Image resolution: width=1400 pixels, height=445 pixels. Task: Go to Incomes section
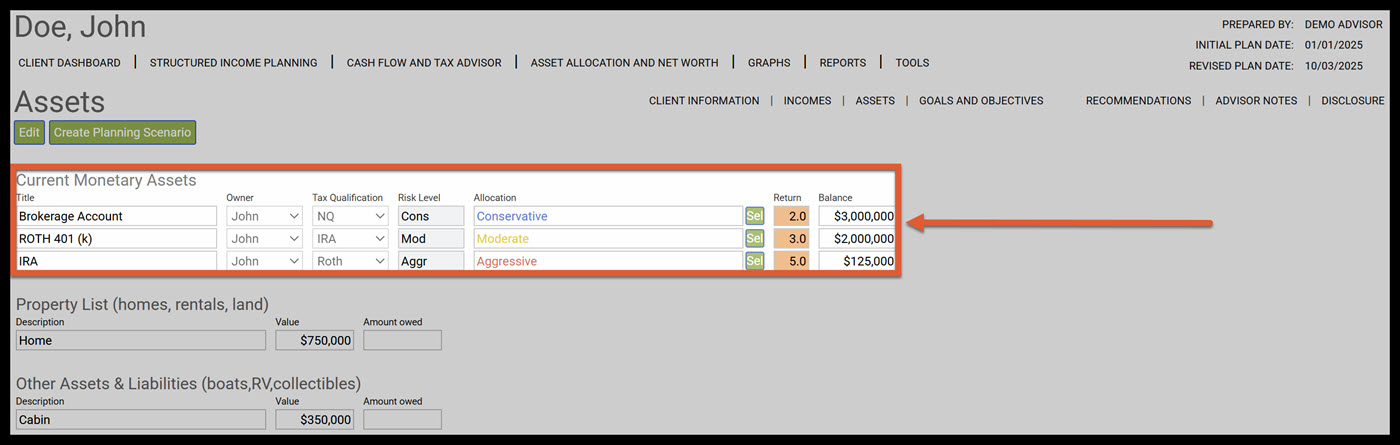click(x=807, y=101)
